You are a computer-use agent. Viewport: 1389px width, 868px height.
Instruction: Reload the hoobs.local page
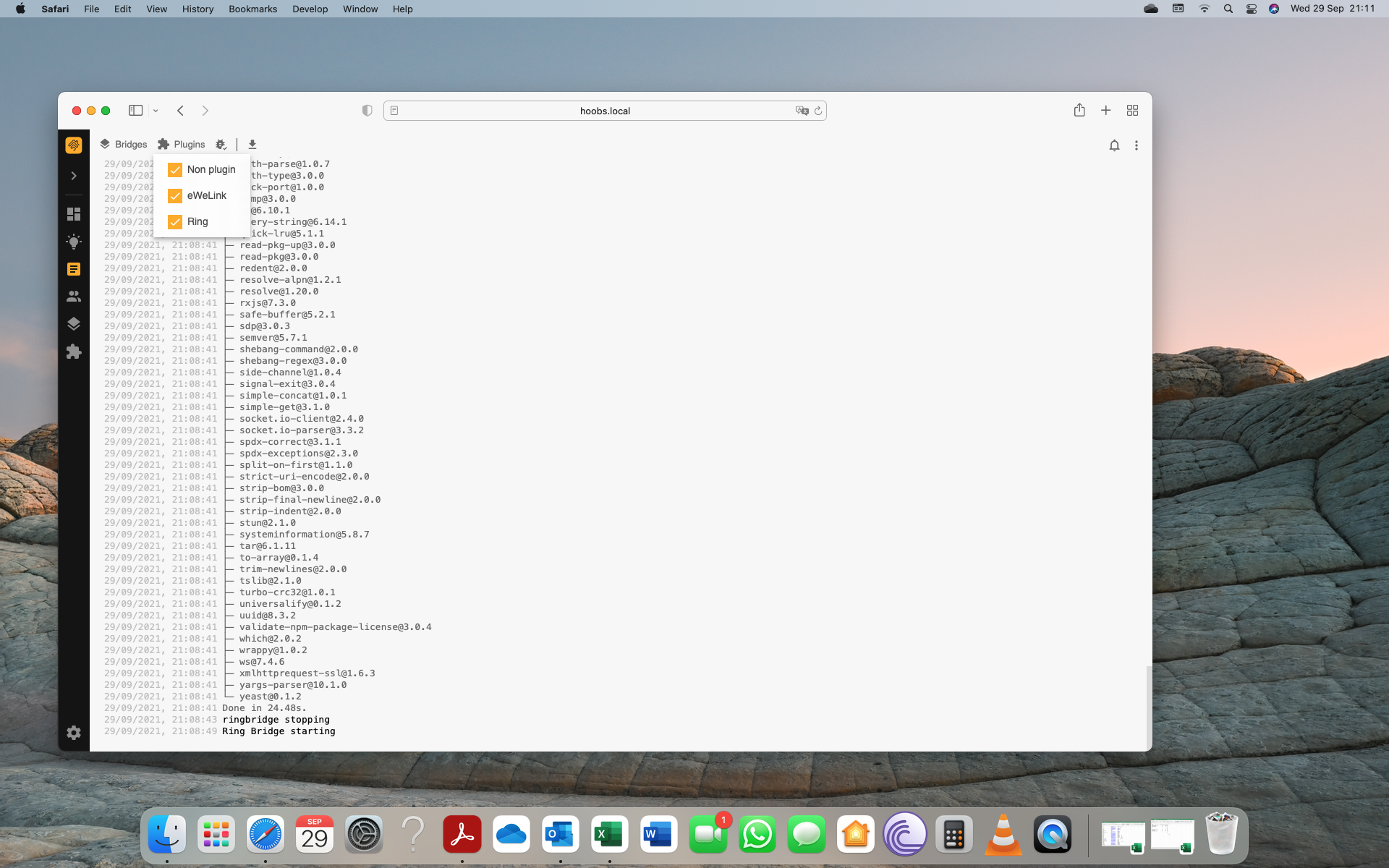point(817,110)
